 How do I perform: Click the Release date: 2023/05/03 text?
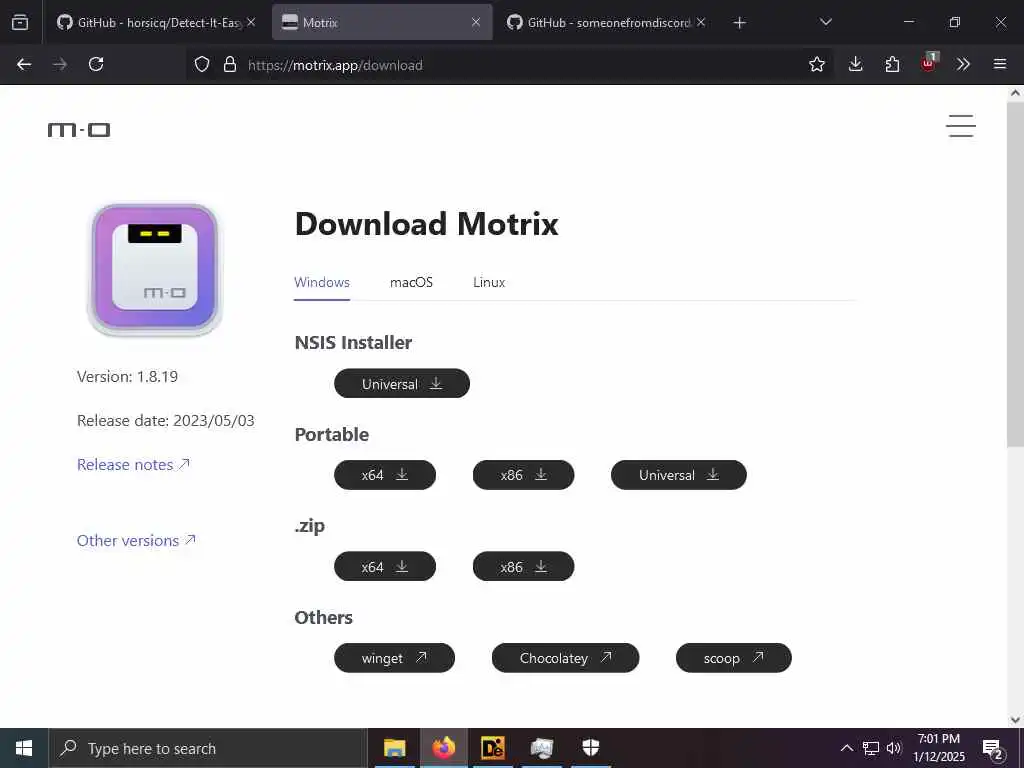pos(166,421)
